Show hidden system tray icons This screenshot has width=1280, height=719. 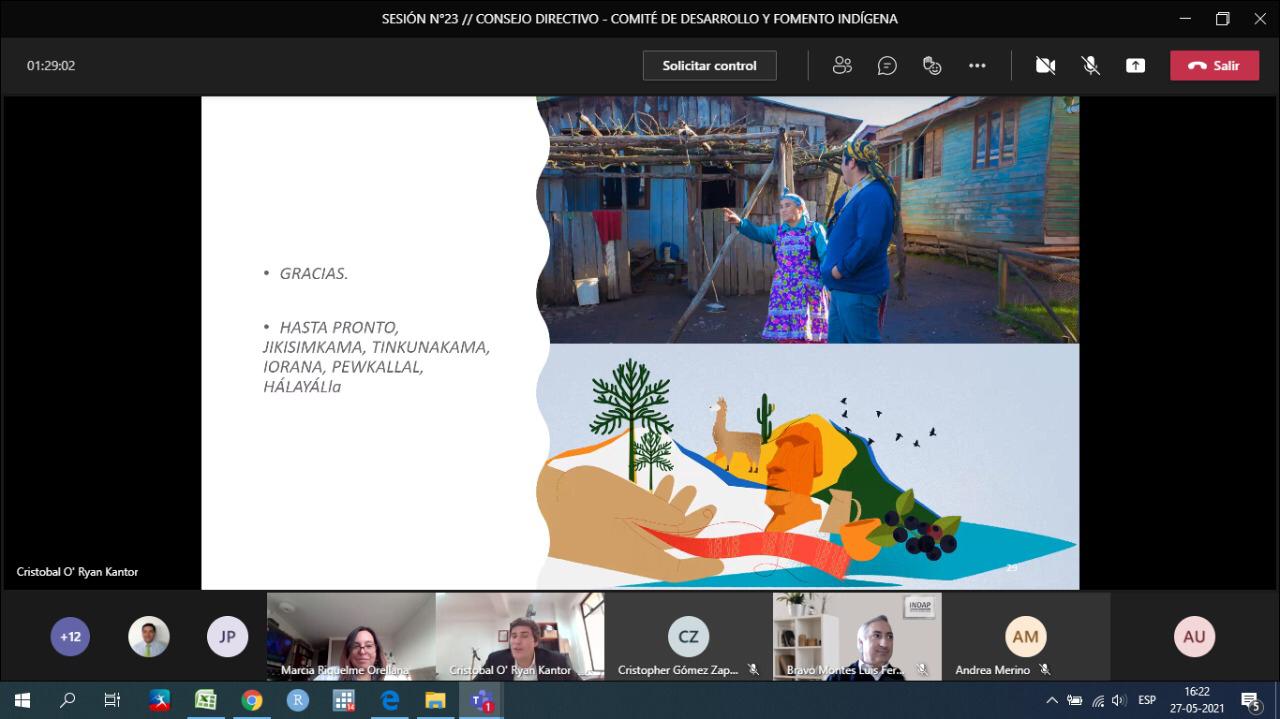click(x=1051, y=700)
